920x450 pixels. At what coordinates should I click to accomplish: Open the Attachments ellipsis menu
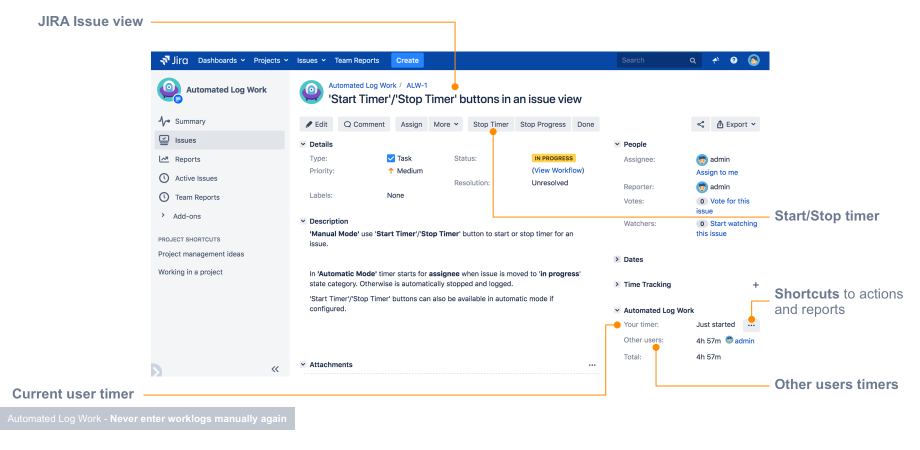pos(592,365)
